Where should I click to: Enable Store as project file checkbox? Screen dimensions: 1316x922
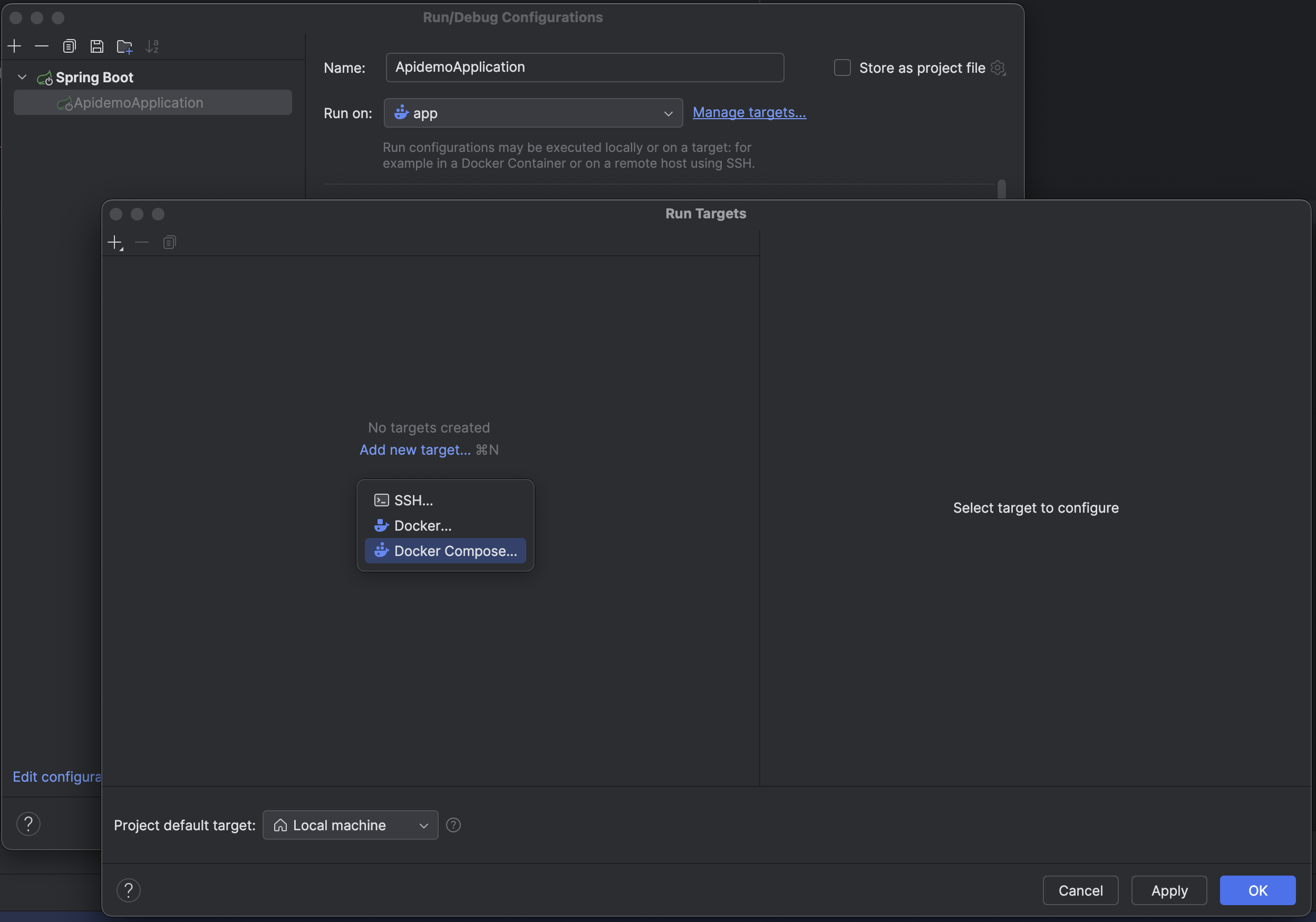842,68
